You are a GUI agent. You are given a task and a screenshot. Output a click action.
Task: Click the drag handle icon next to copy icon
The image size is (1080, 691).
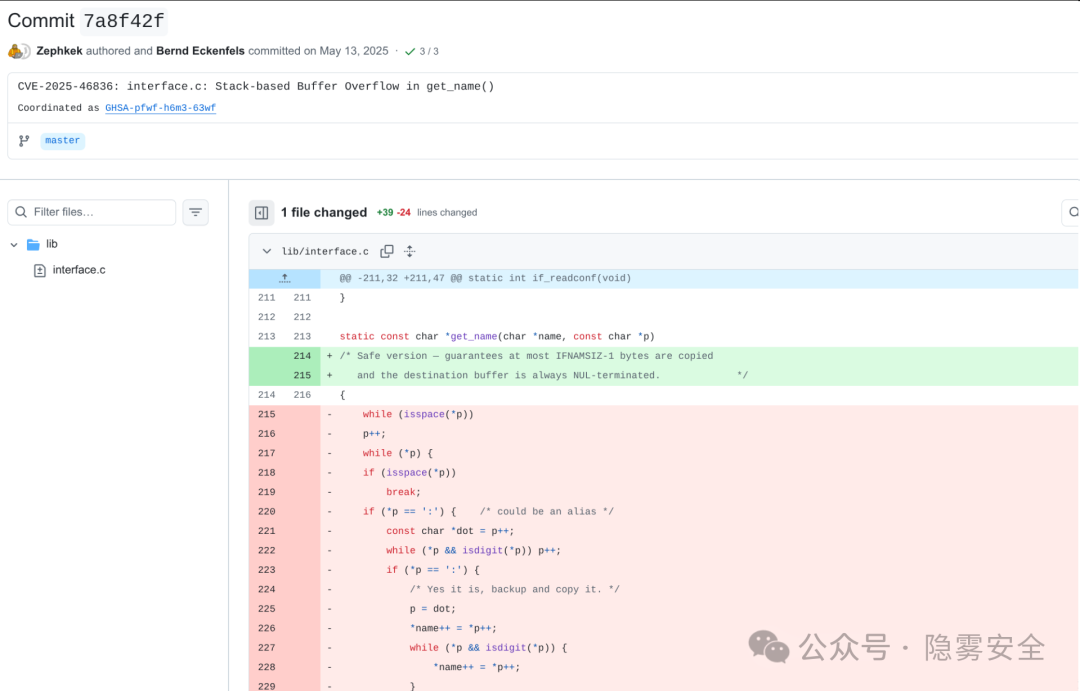(x=409, y=251)
